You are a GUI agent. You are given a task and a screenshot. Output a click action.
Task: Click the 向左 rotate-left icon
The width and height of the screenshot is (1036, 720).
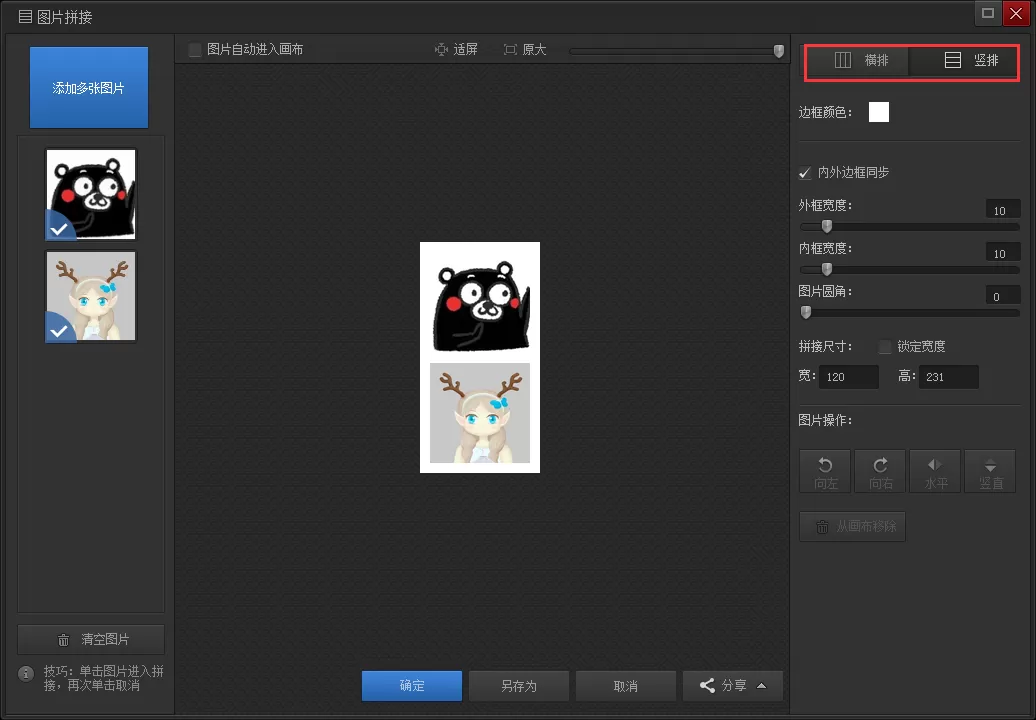pos(825,472)
